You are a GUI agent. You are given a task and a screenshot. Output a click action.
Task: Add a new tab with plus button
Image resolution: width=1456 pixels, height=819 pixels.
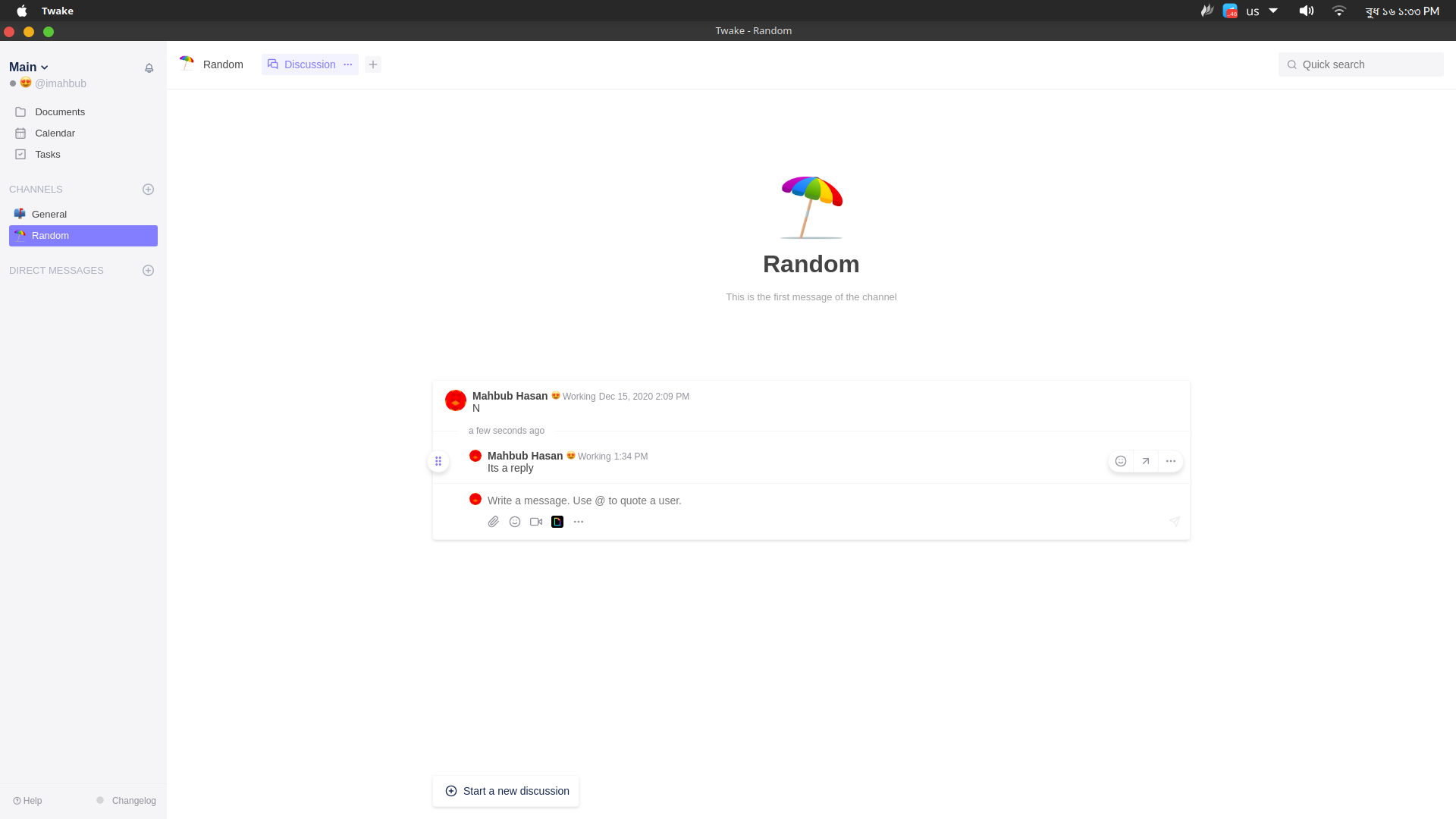click(373, 64)
